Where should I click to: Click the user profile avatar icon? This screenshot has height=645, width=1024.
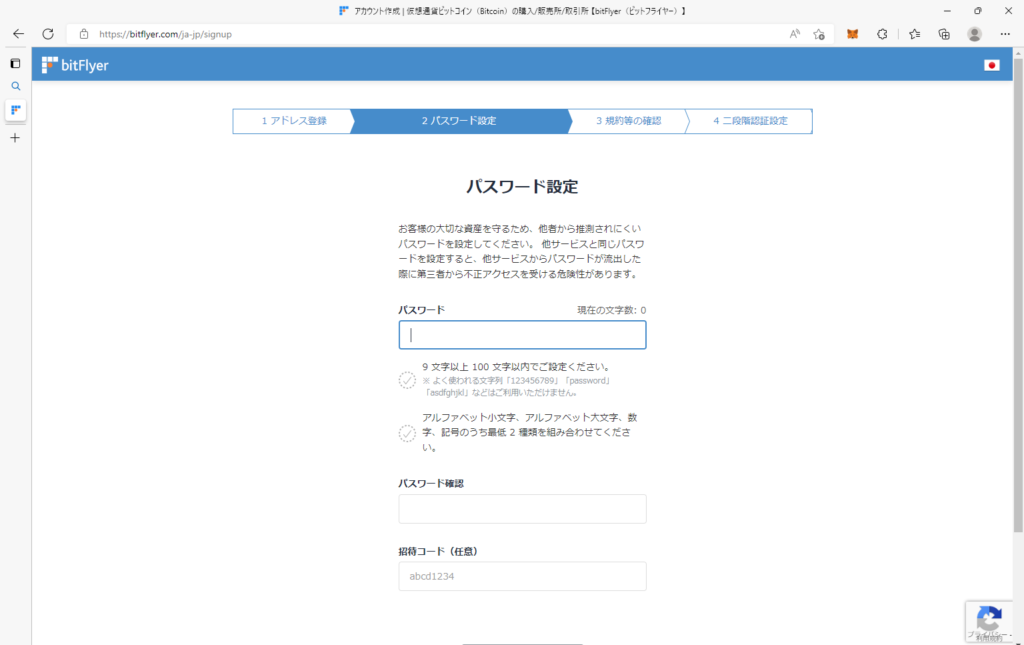coord(974,33)
